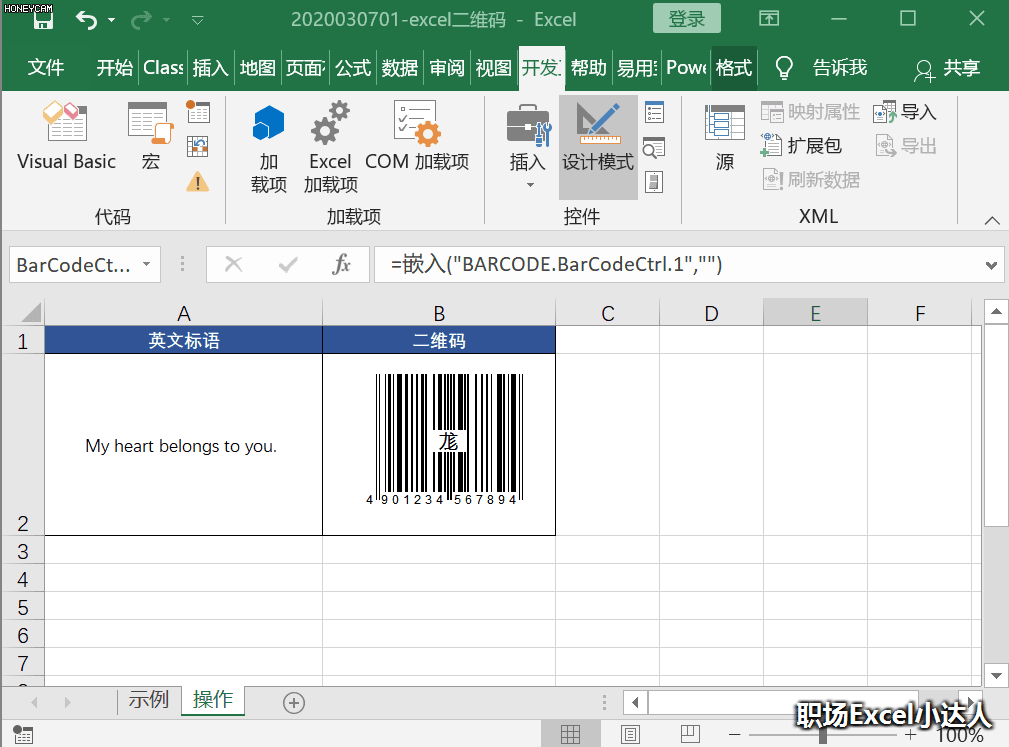This screenshot has height=747, width=1009.
Task: Open the Name Box dropdown arrow
Action: (x=147, y=264)
